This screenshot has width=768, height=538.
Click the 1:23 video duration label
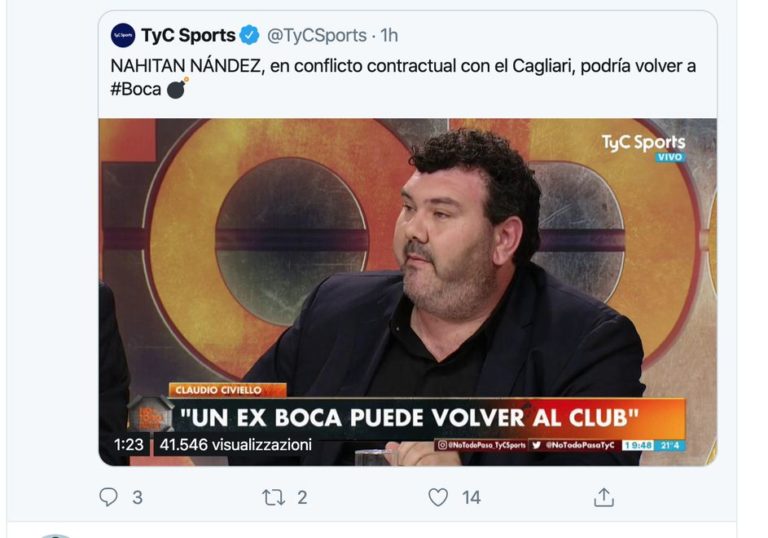tap(128, 444)
